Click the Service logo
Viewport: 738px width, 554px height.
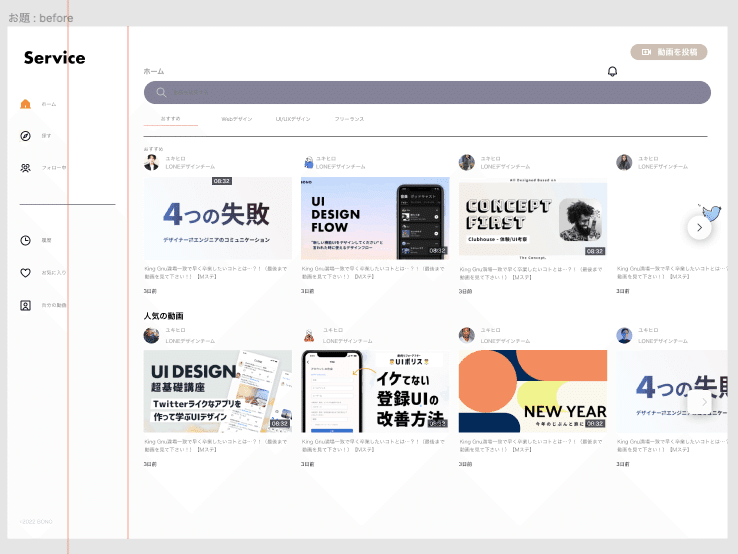coord(55,58)
